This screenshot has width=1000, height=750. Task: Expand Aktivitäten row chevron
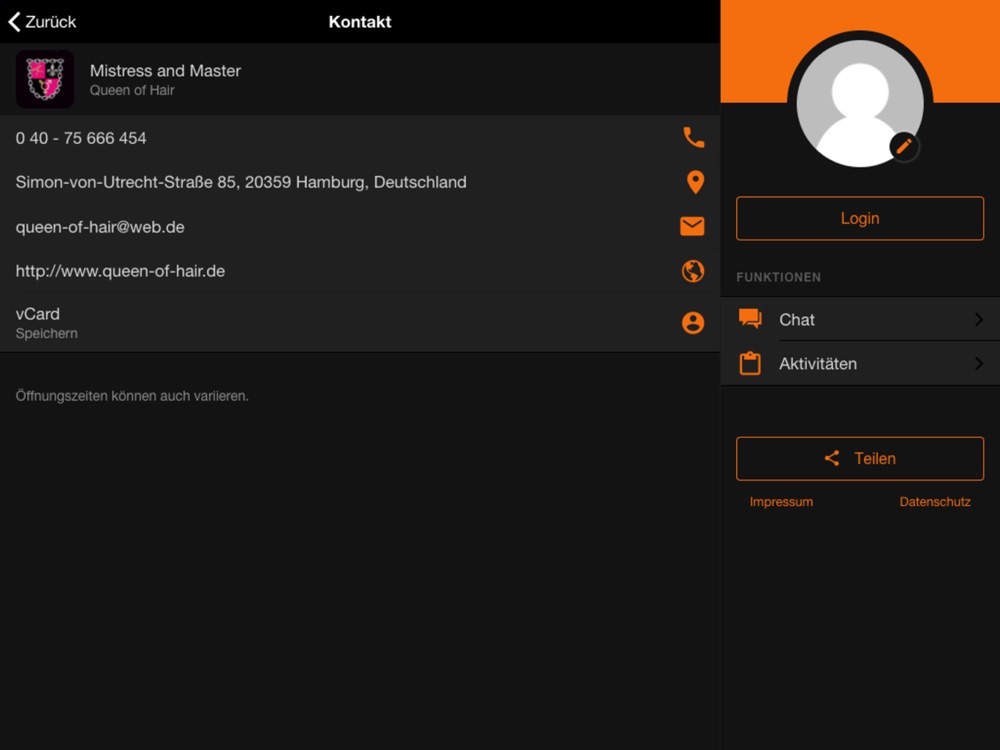[x=979, y=364]
